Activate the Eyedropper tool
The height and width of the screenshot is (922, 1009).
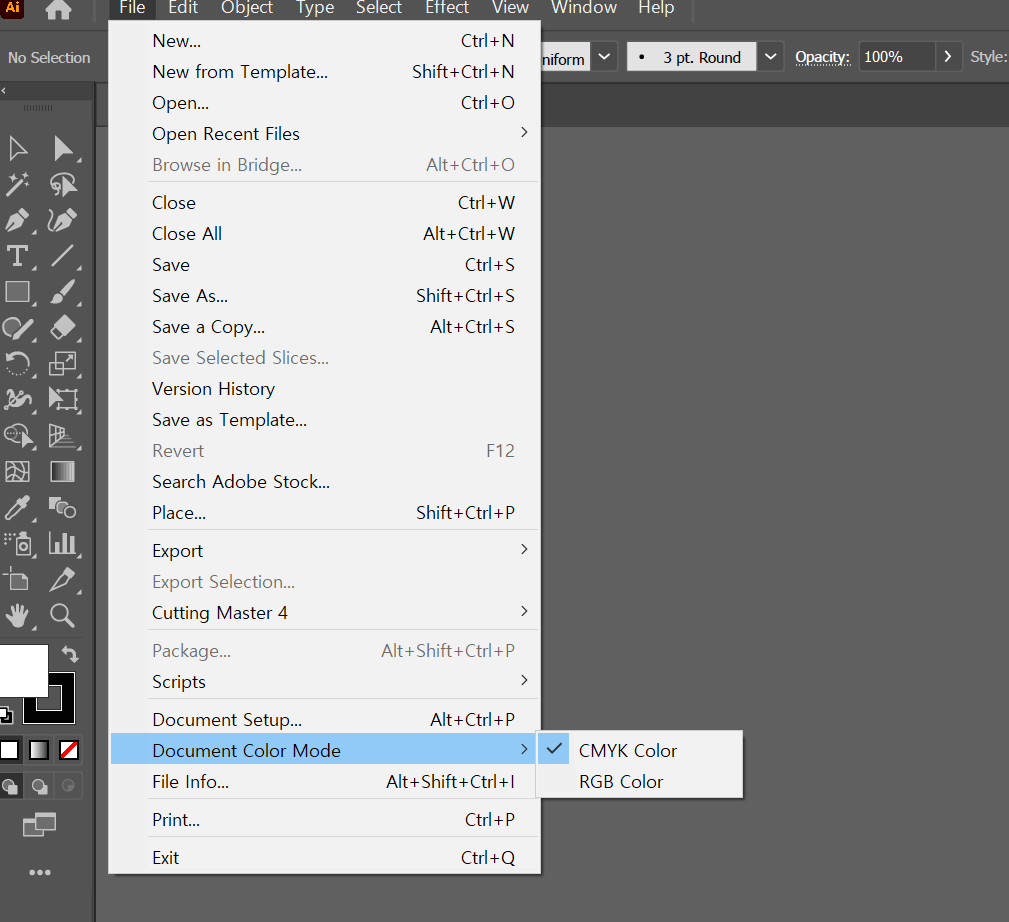tap(18, 508)
